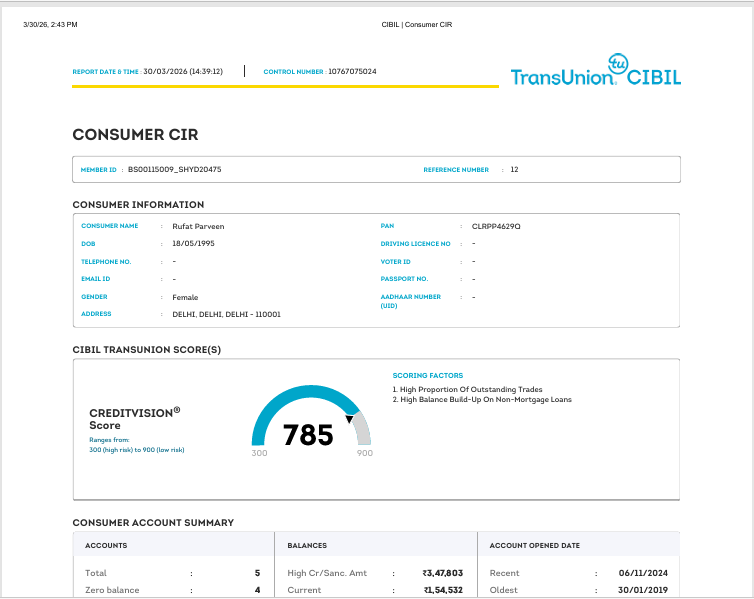
Task: Click the tu circle emblem in logo
Action: click(x=618, y=63)
